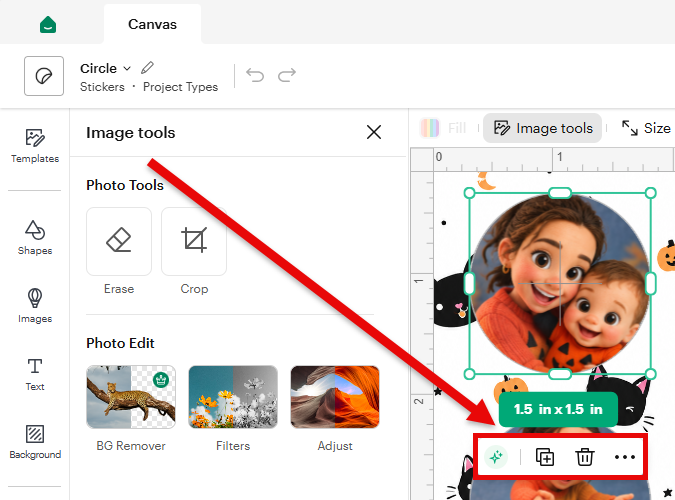Click the right-middle handle of selection
Image resolution: width=675 pixels, height=500 pixels.
point(651,283)
